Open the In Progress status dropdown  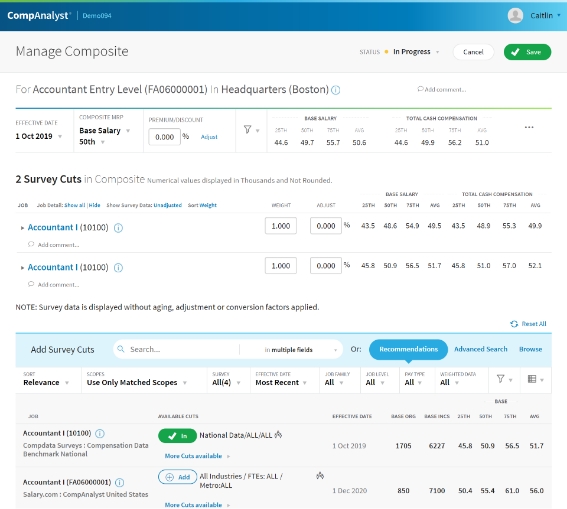click(x=416, y=52)
